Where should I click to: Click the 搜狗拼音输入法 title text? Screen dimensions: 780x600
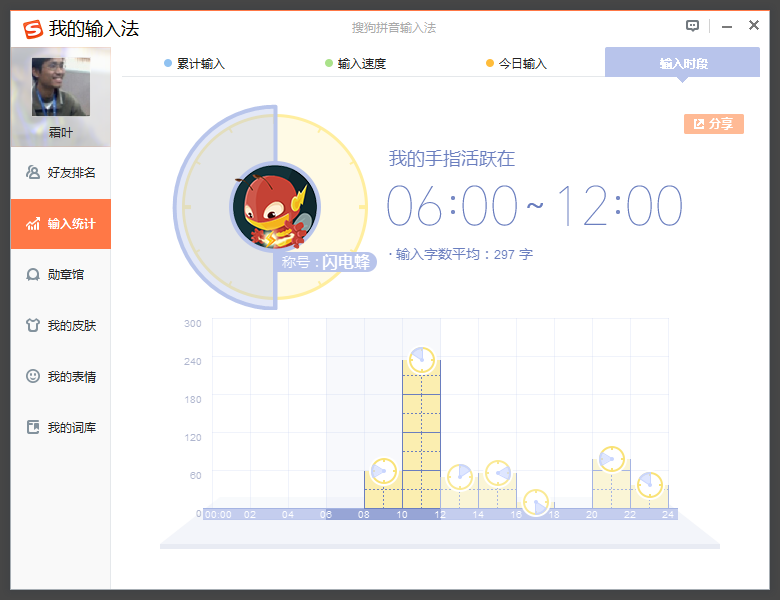click(x=393, y=28)
